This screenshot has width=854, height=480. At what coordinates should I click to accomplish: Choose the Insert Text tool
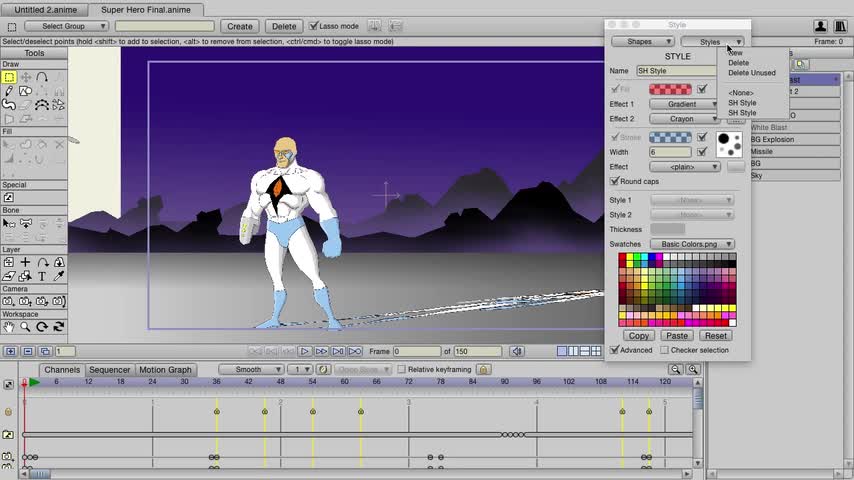[42, 276]
